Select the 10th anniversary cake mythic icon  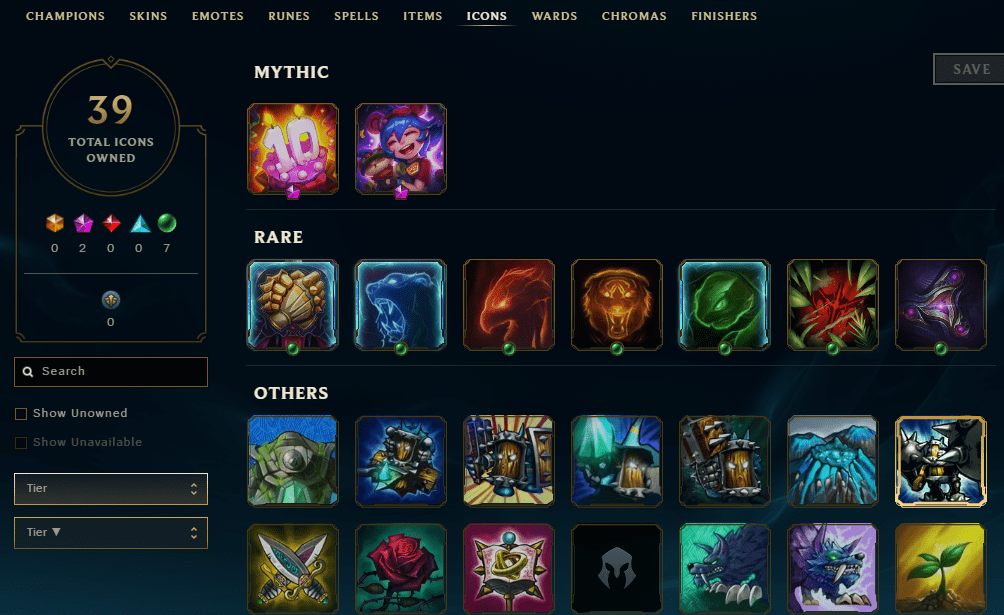pyautogui.click(x=293, y=149)
